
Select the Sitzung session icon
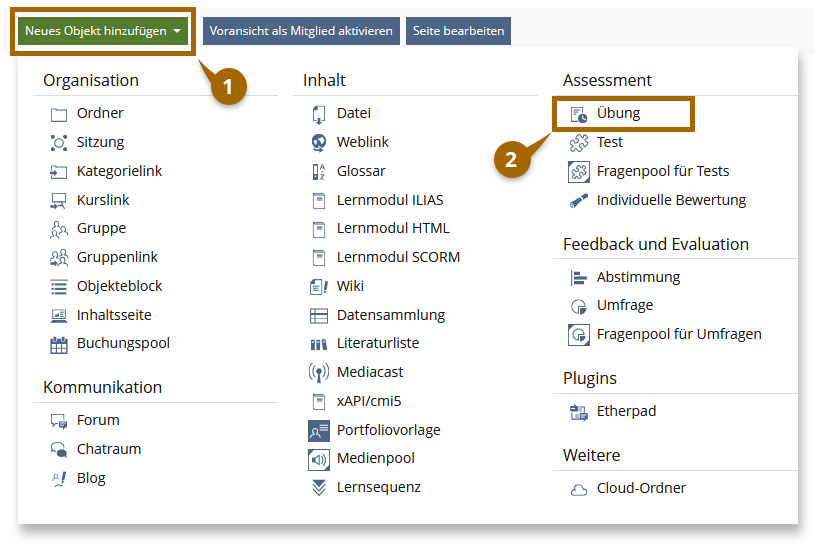click(x=58, y=143)
